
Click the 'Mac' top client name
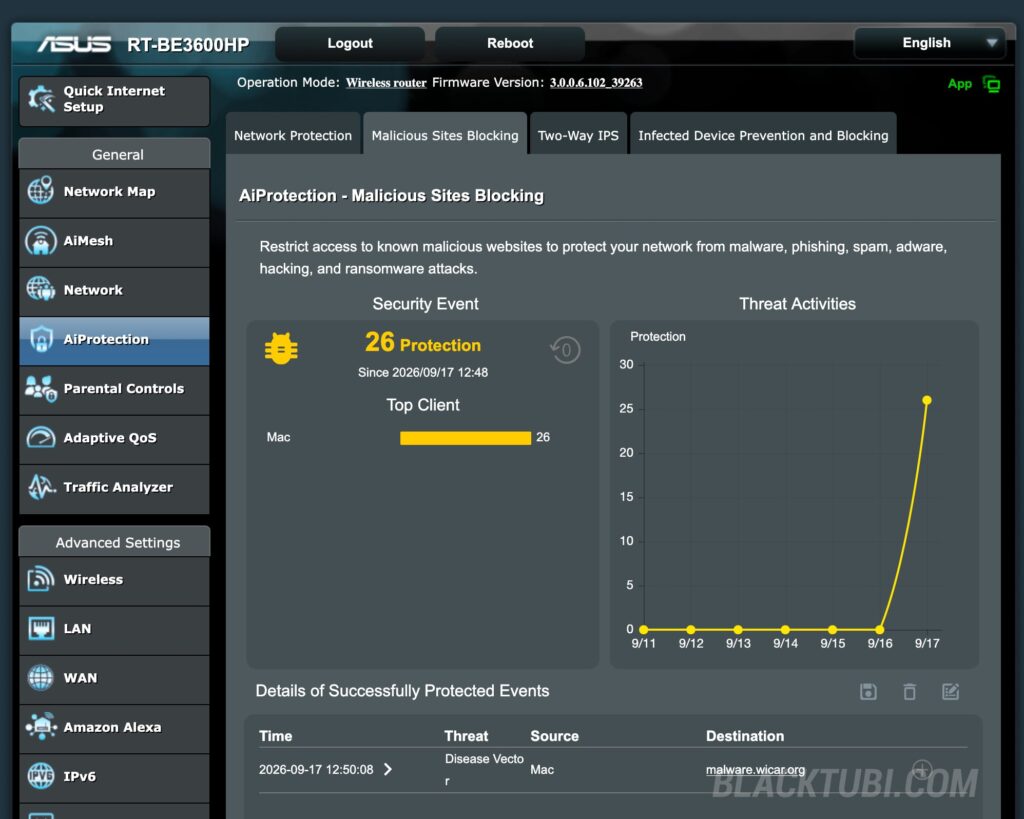[278, 437]
